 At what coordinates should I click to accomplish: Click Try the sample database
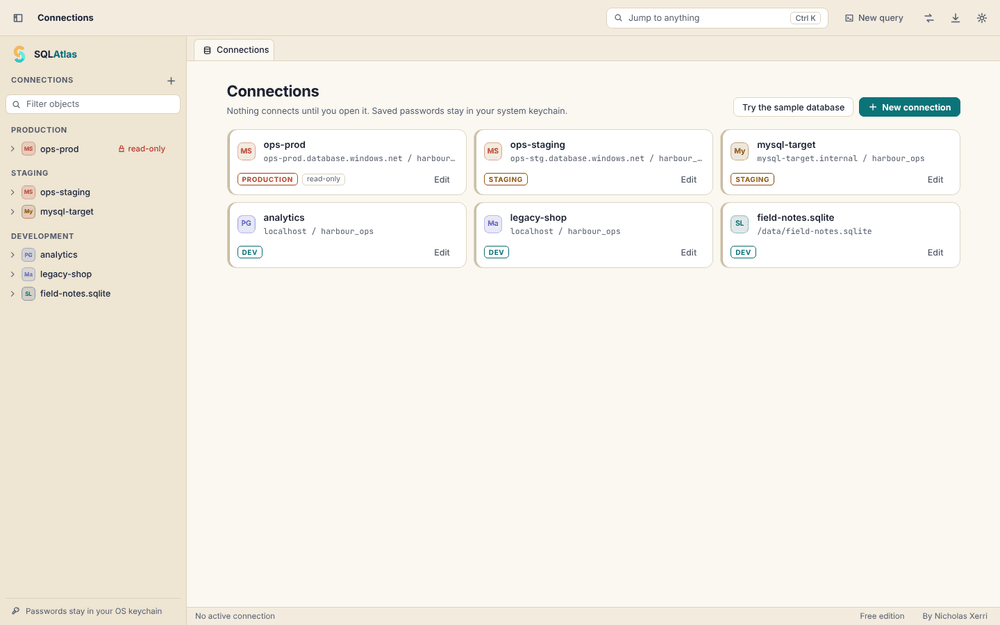pos(793,107)
